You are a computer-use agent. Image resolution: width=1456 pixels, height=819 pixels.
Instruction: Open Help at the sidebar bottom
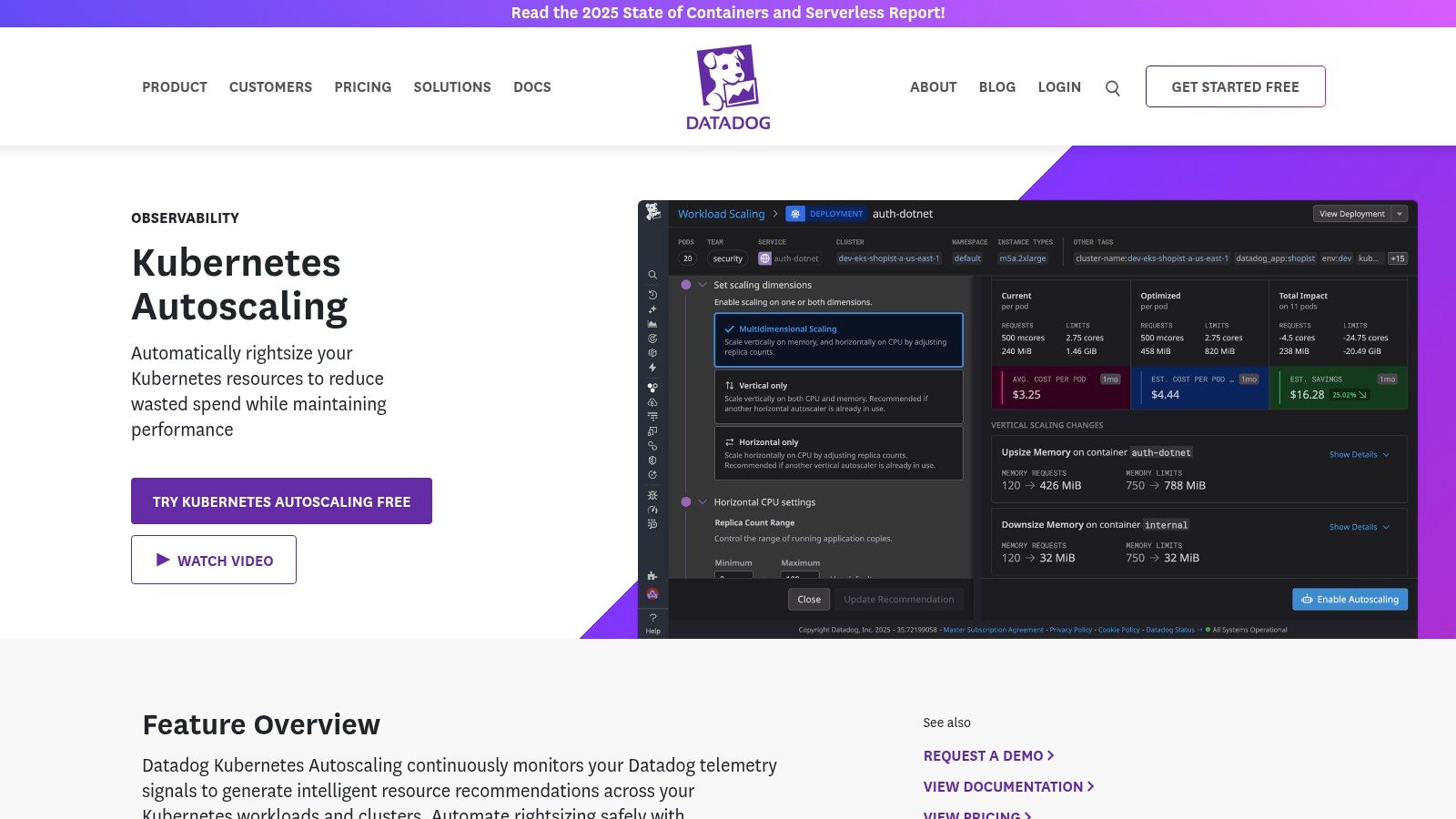coord(652,623)
